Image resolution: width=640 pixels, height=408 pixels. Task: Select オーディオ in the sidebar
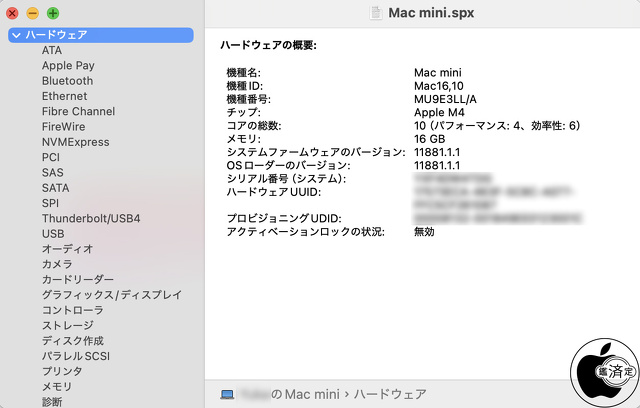click(x=67, y=249)
